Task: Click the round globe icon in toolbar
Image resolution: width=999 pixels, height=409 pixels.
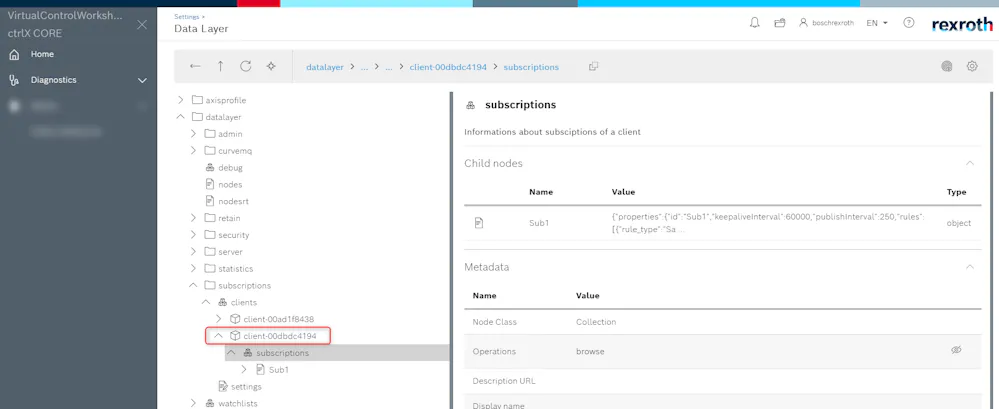Action: click(x=947, y=66)
